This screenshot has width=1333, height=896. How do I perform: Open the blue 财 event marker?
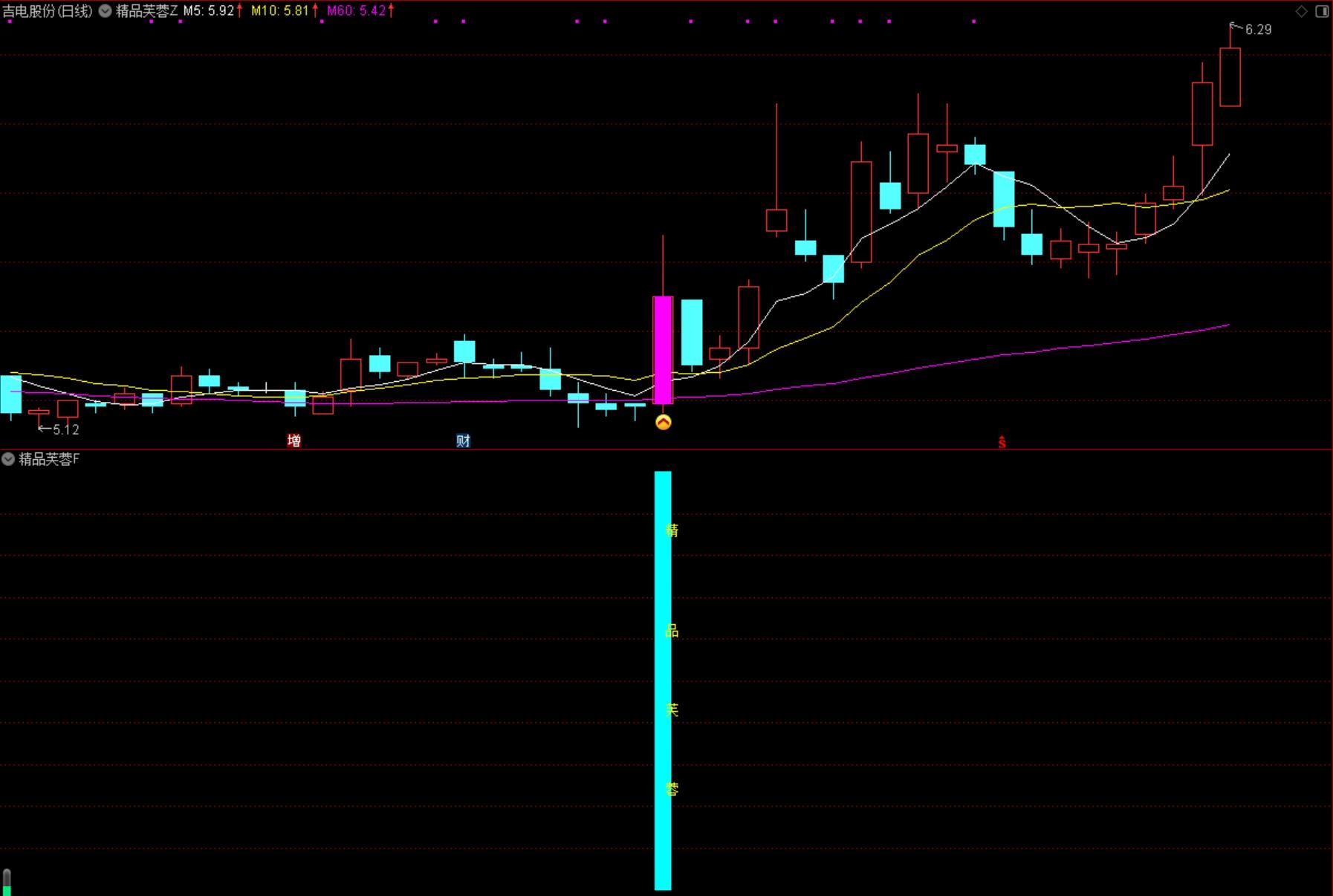(463, 441)
